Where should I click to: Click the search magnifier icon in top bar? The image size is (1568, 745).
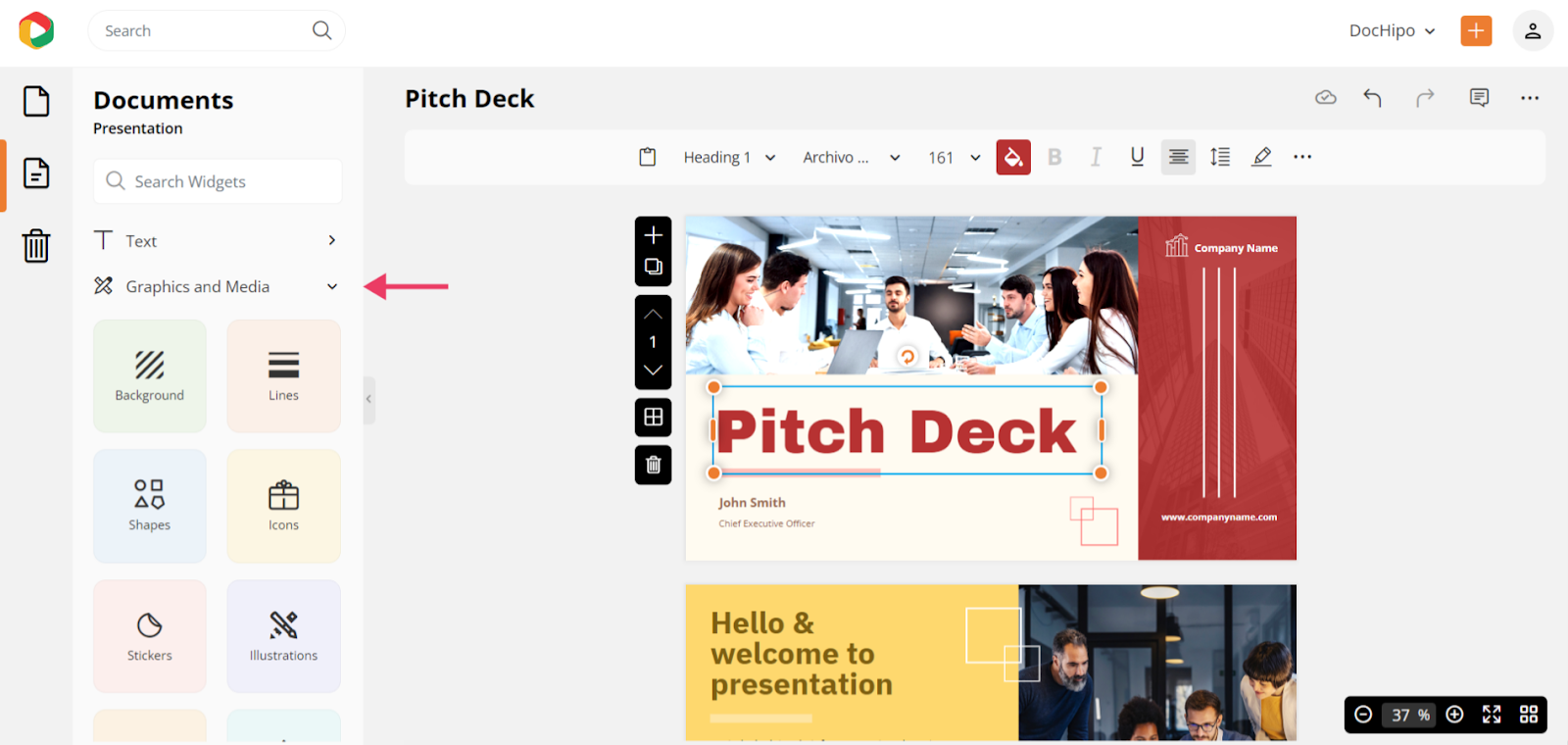321,30
